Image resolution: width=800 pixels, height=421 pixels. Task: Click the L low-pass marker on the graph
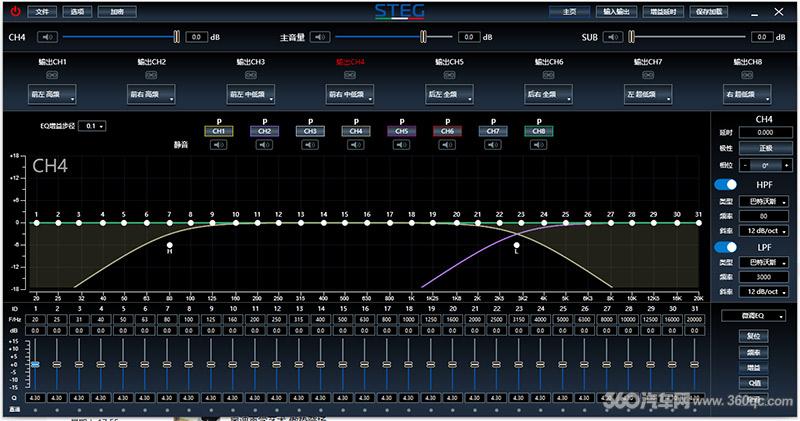click(x=516, y=245)
